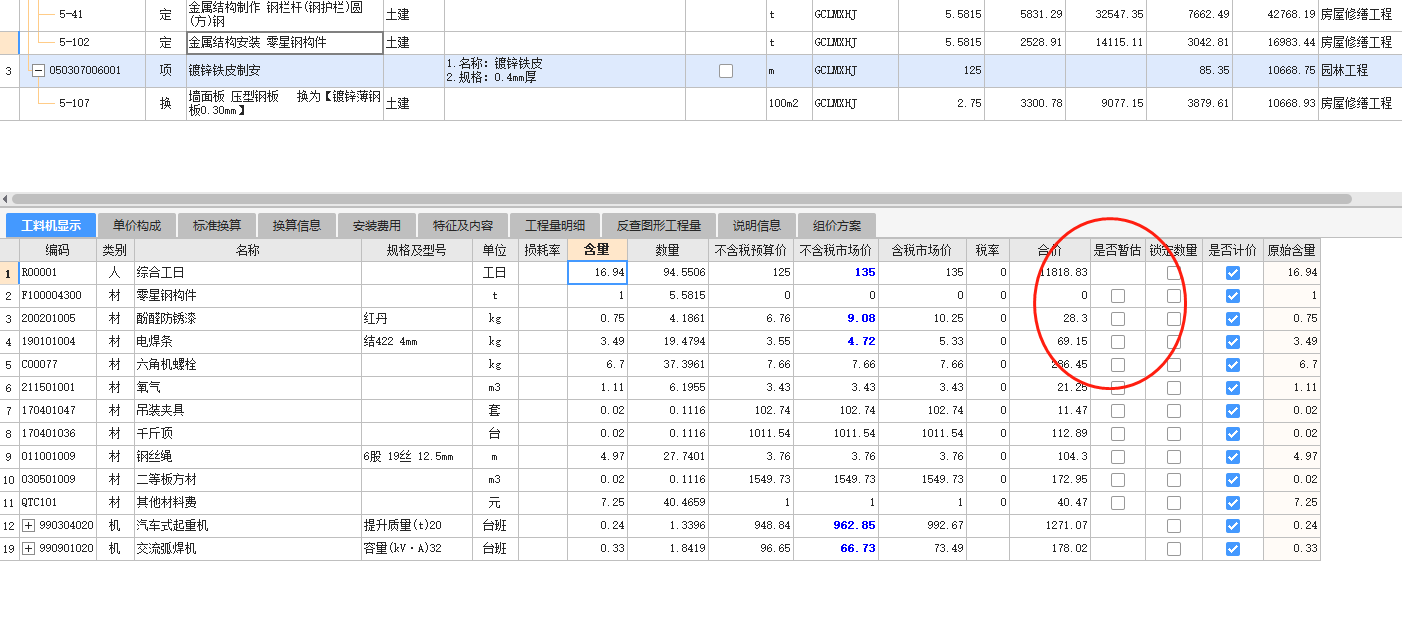
Task: Uncheck 是否计价 for 综合工日
Action: [1233, 272]
